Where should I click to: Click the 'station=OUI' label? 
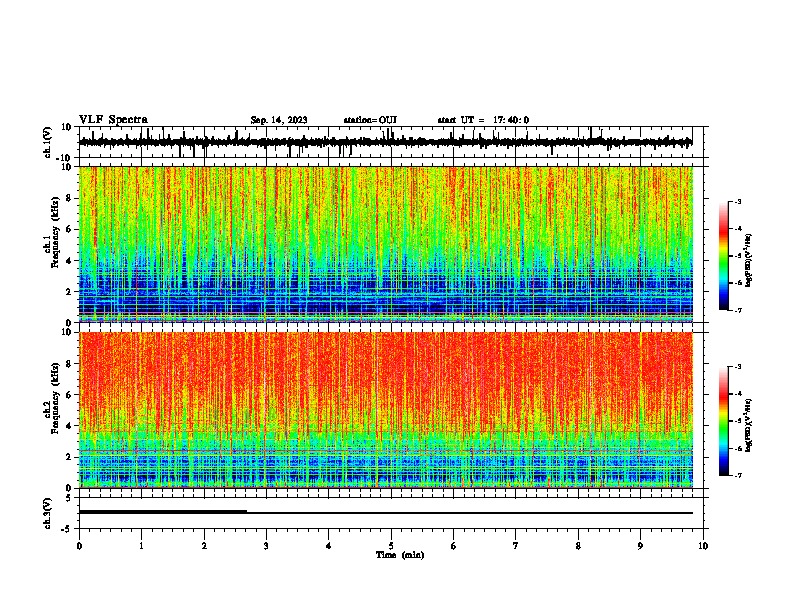point(370,120)
